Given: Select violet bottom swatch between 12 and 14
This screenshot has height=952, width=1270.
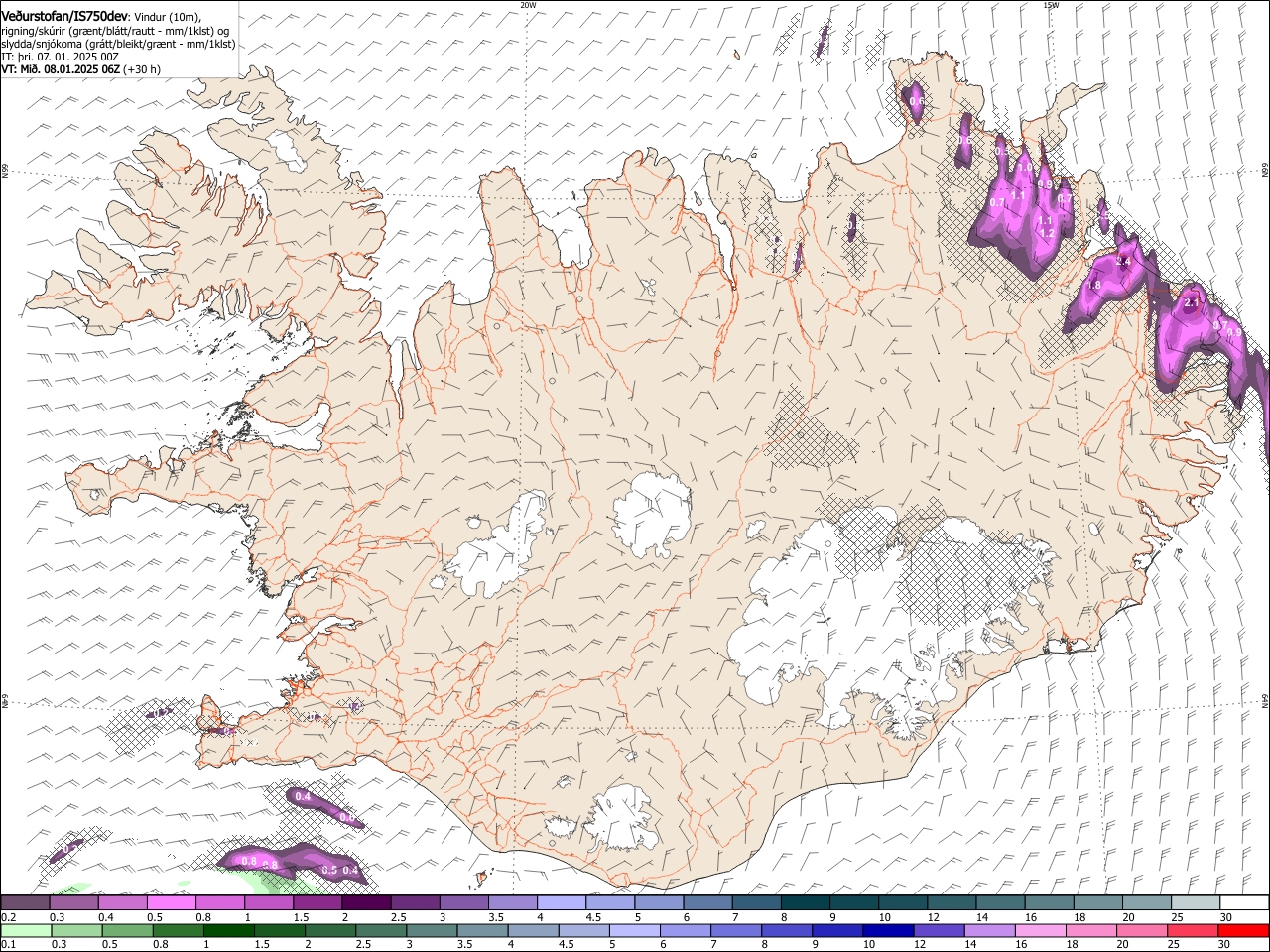Looking at the screenshot, I should (938, 931).
